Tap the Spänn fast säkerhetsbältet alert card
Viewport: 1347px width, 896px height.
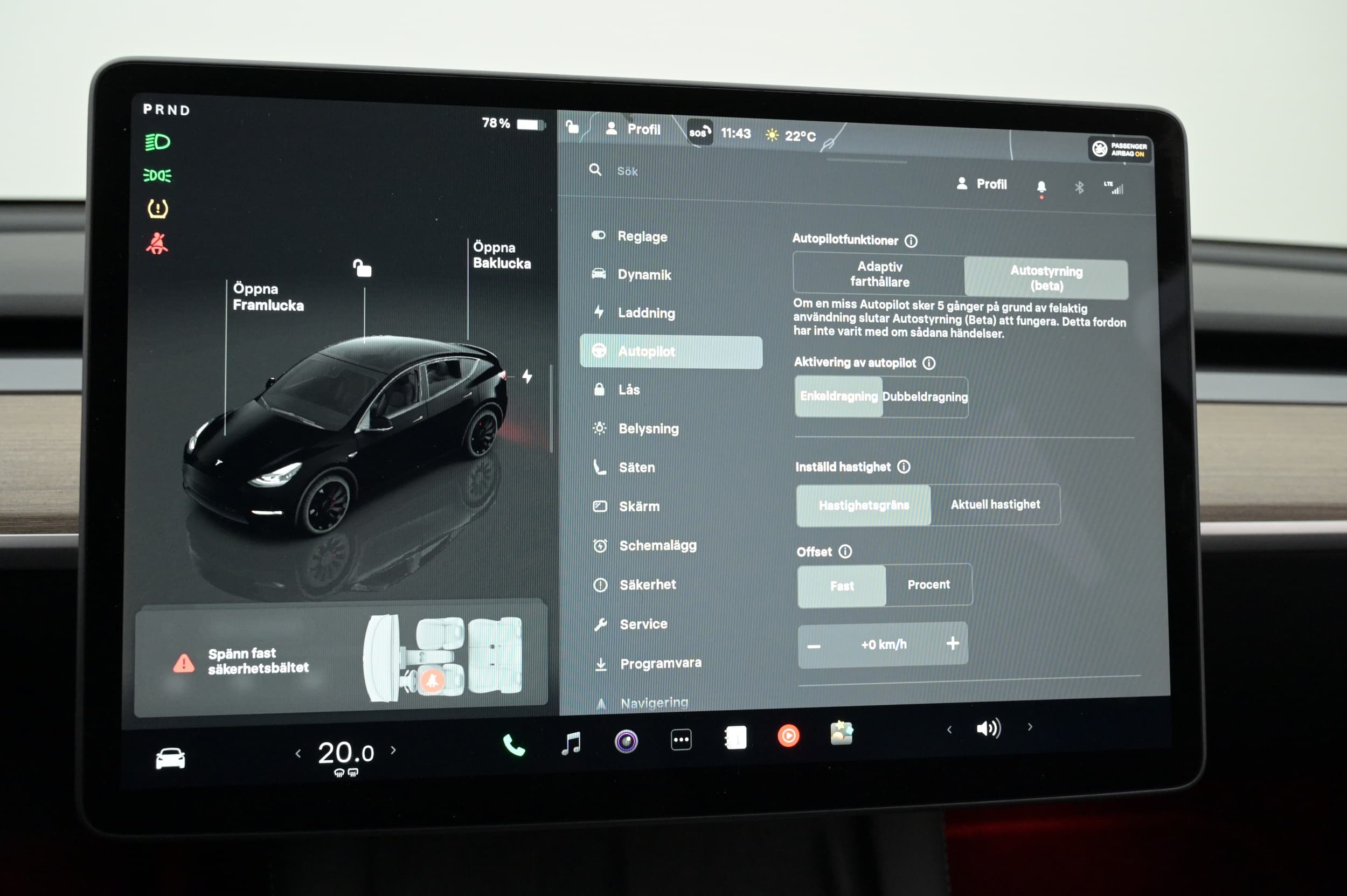[x=341, y=659]
